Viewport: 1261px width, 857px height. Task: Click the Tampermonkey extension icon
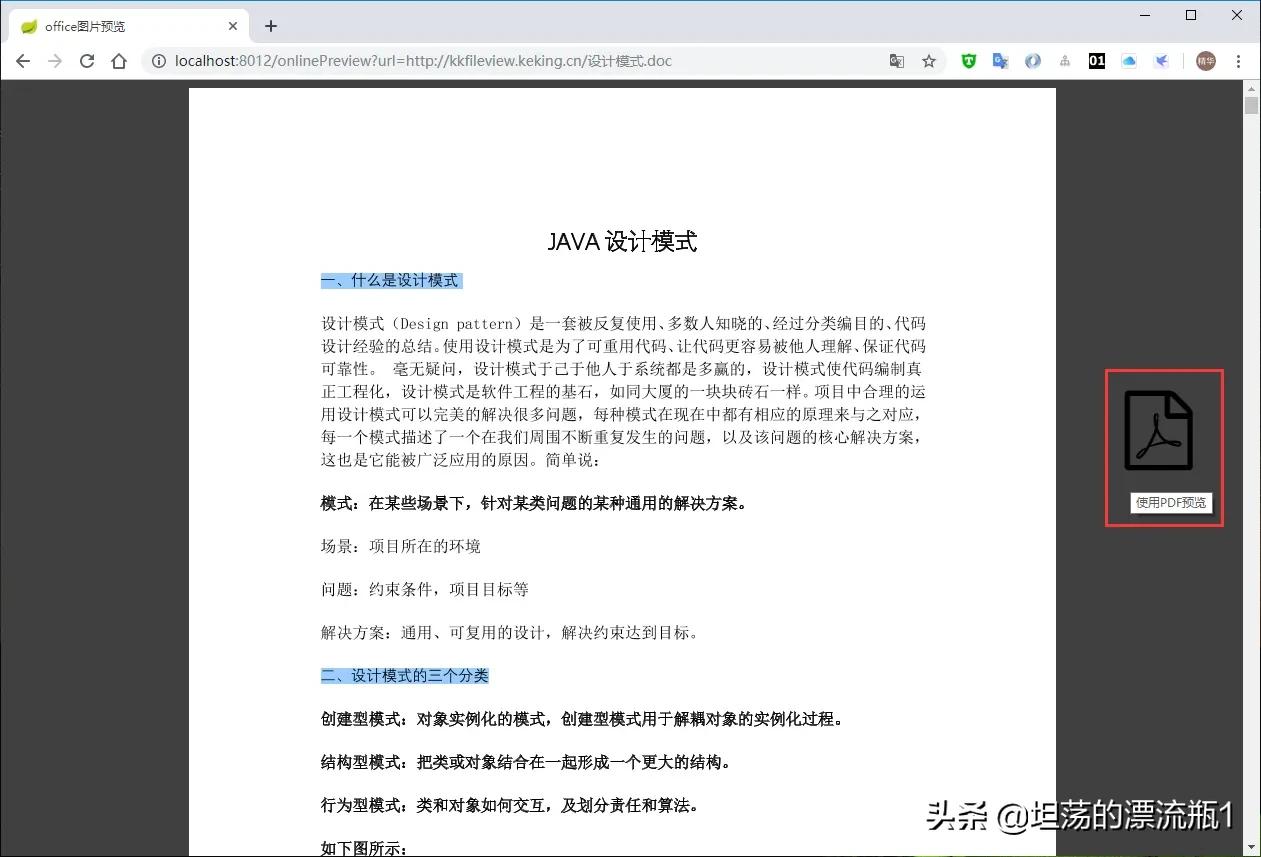tap(969, 60)
